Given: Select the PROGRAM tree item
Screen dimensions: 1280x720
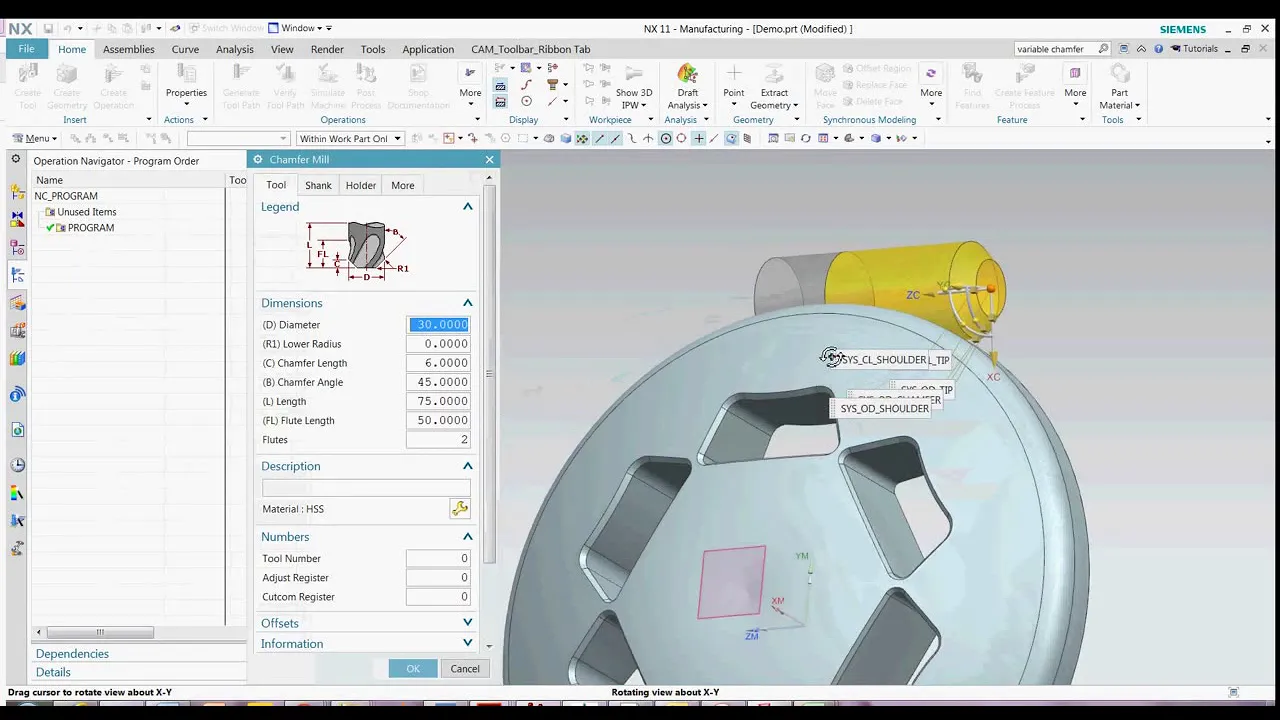Looking at the screenshot, I should point(91,228).
